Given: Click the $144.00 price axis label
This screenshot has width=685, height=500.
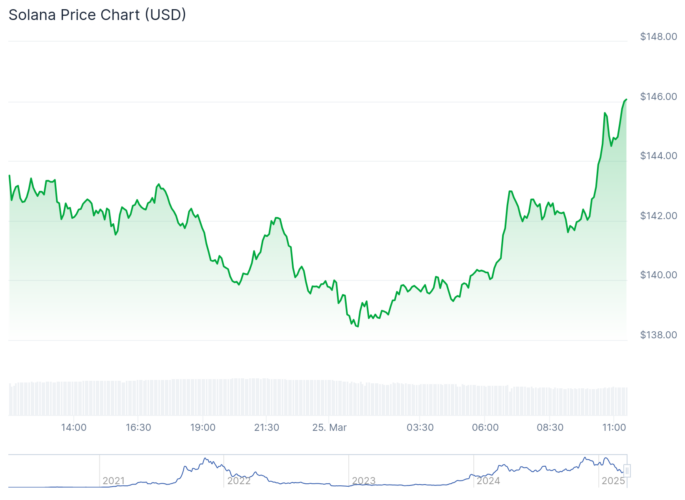Looking at the screenshot, I should [x=658, y=156].
